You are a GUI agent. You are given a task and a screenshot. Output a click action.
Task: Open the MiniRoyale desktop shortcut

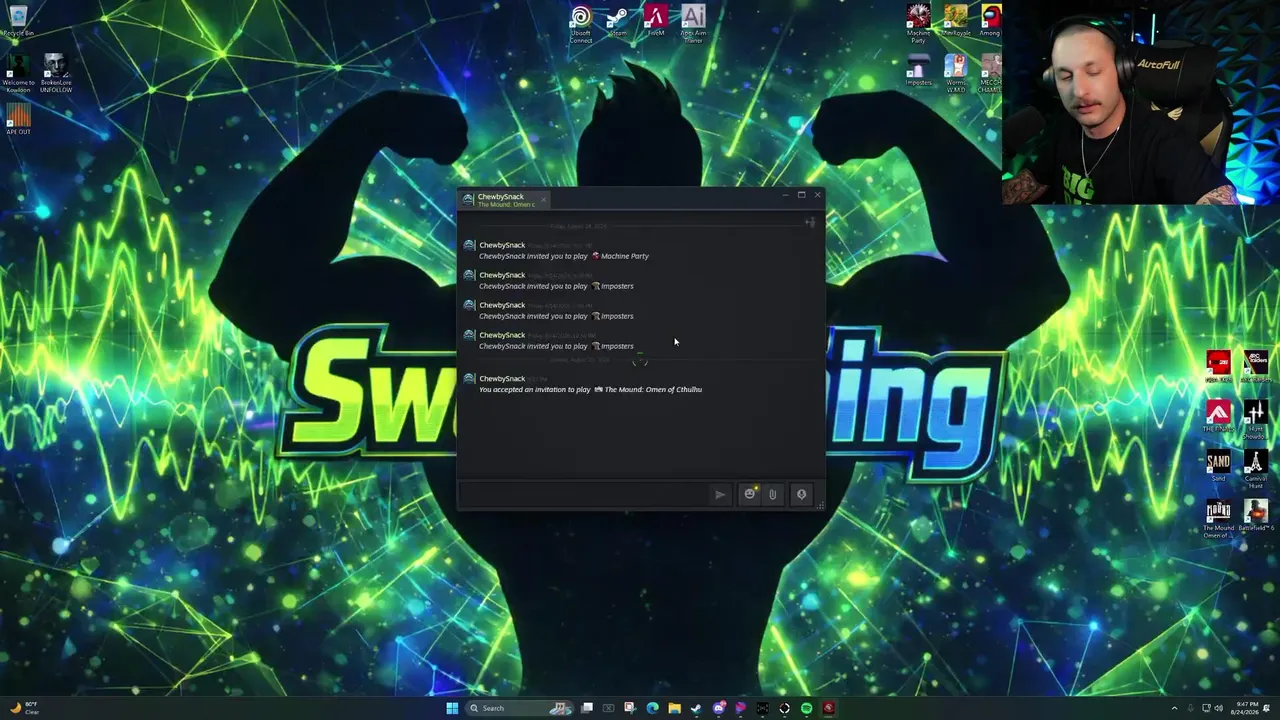955,21
